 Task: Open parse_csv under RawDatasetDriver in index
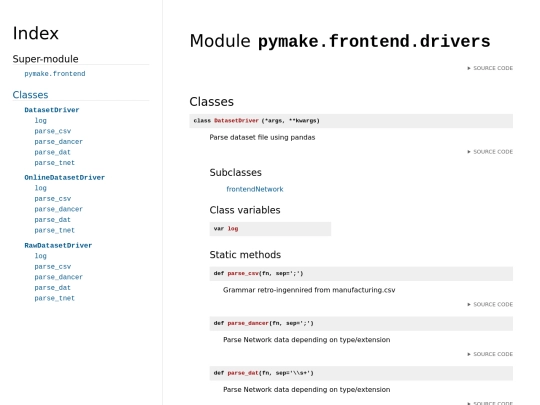pyautogui.click(x=52, y=267)
